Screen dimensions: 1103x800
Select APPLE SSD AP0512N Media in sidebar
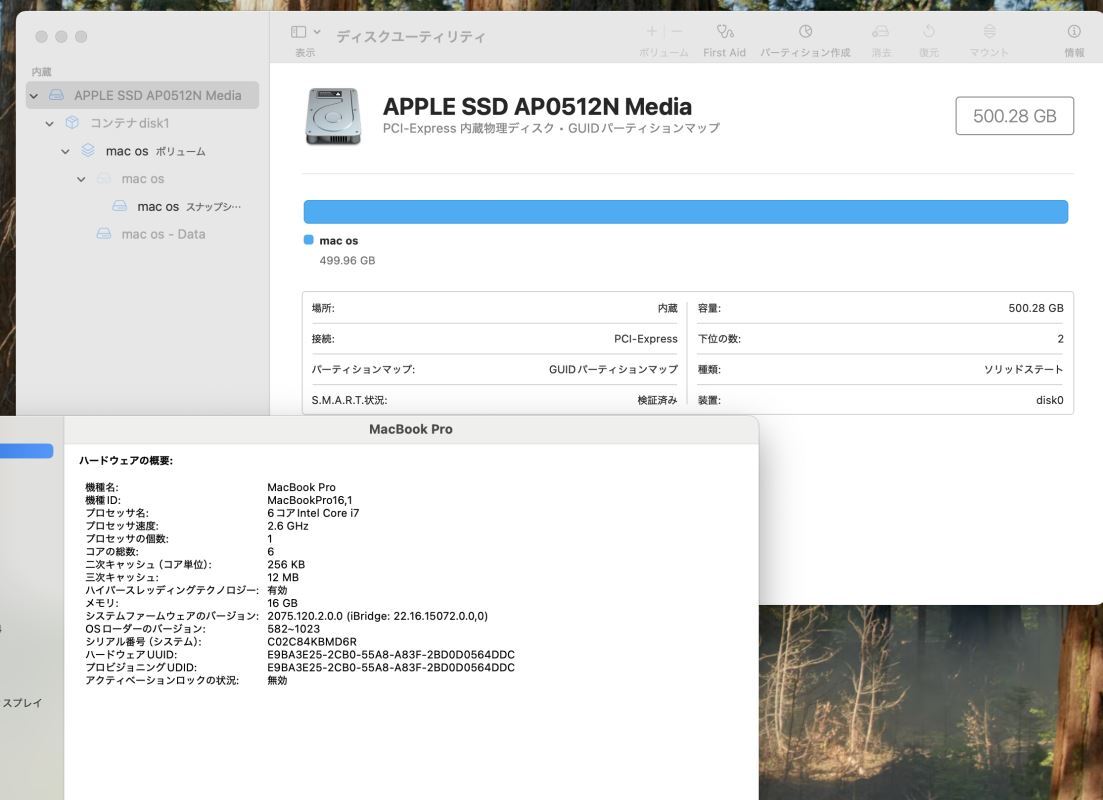143,95
